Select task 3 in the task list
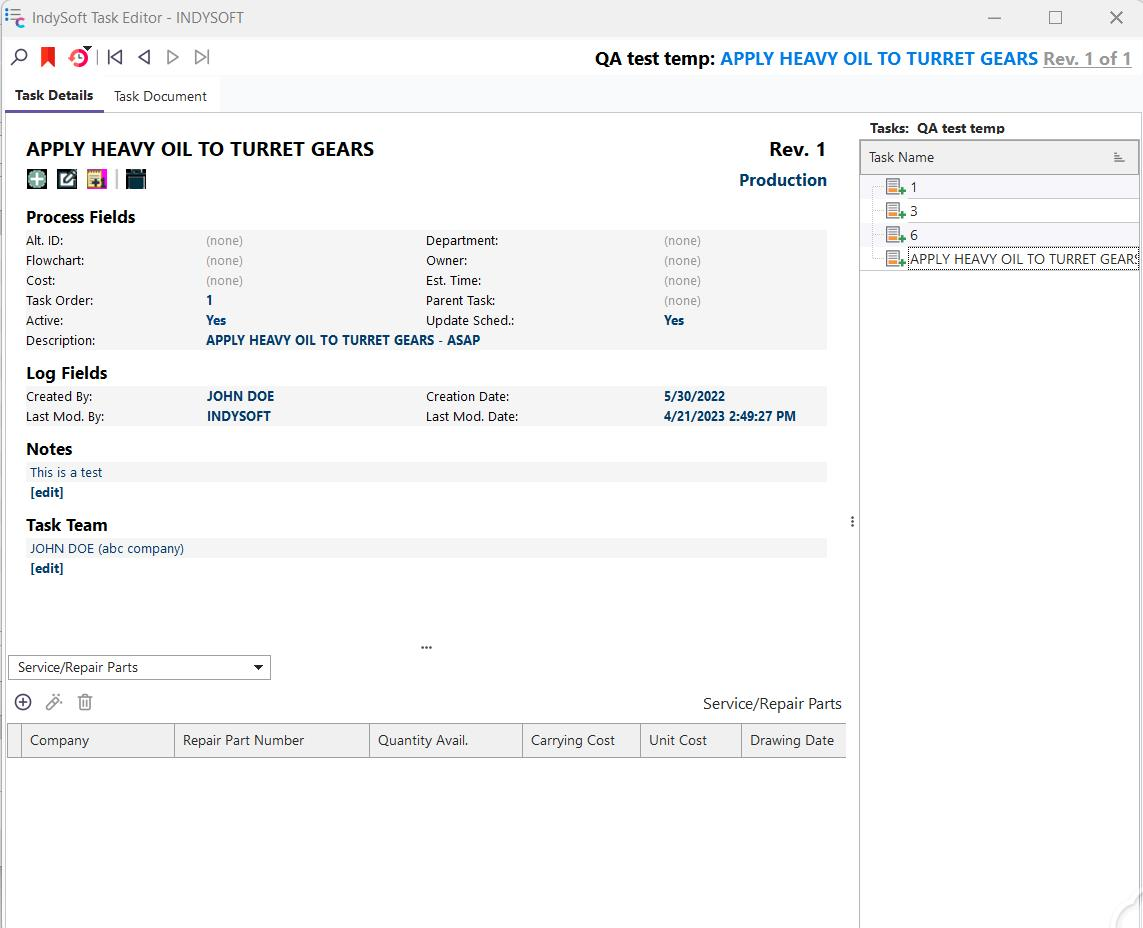Viewport: 1143px width, 928px height. 913,211
